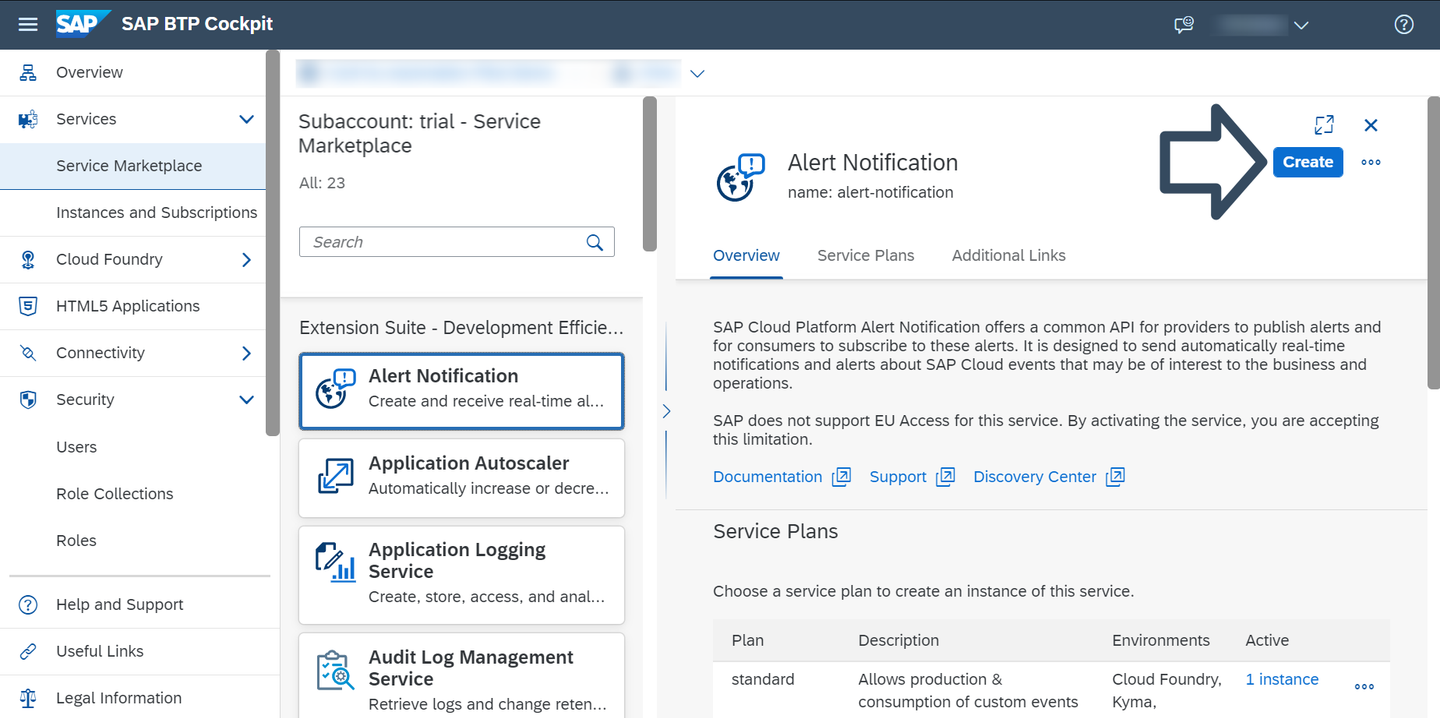Switch to the Overview tab
The image size is (1440, 718).
click(x=746, y=256)
